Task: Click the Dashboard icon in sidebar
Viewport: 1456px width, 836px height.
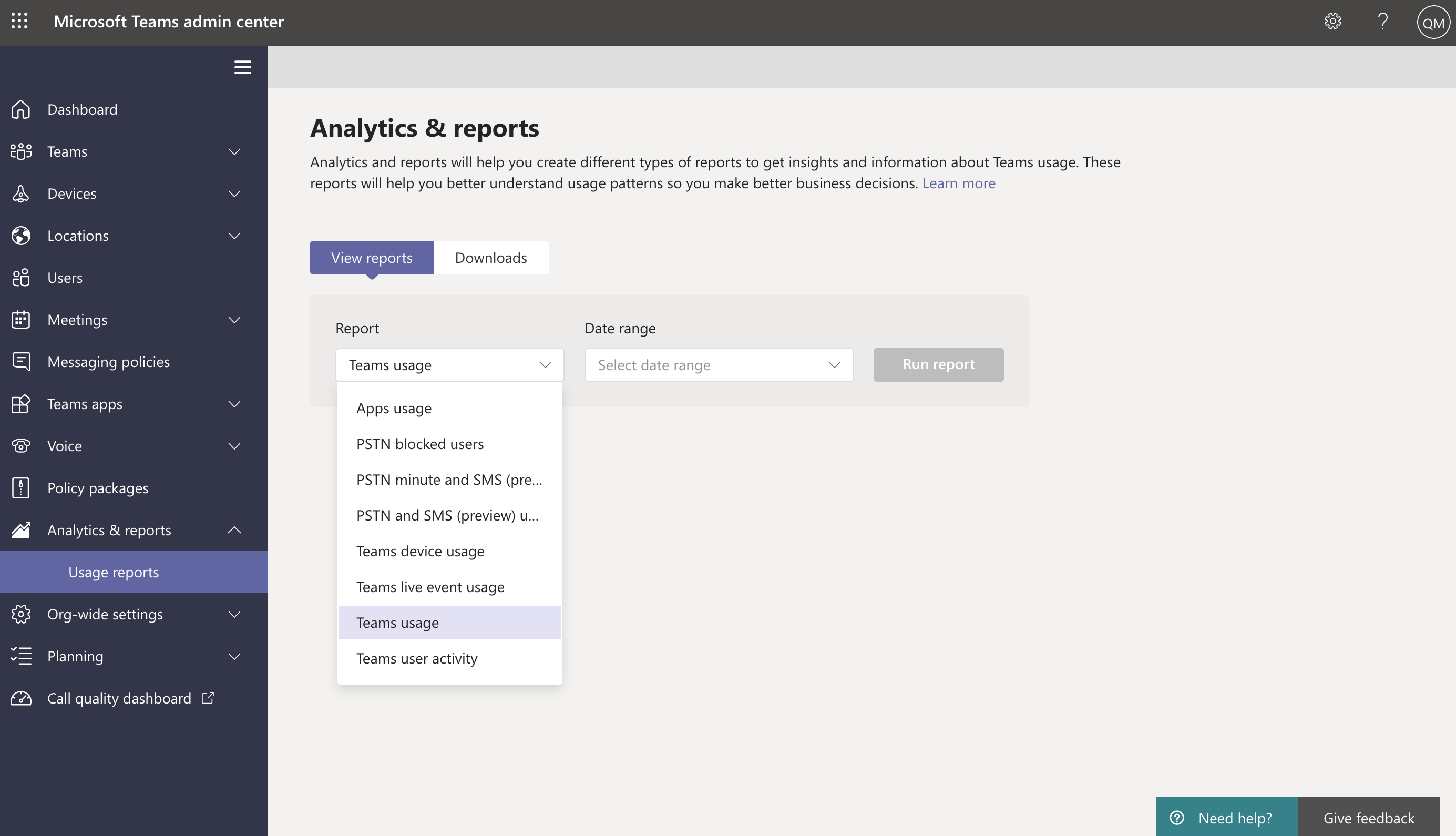Action: click(21, 108)
